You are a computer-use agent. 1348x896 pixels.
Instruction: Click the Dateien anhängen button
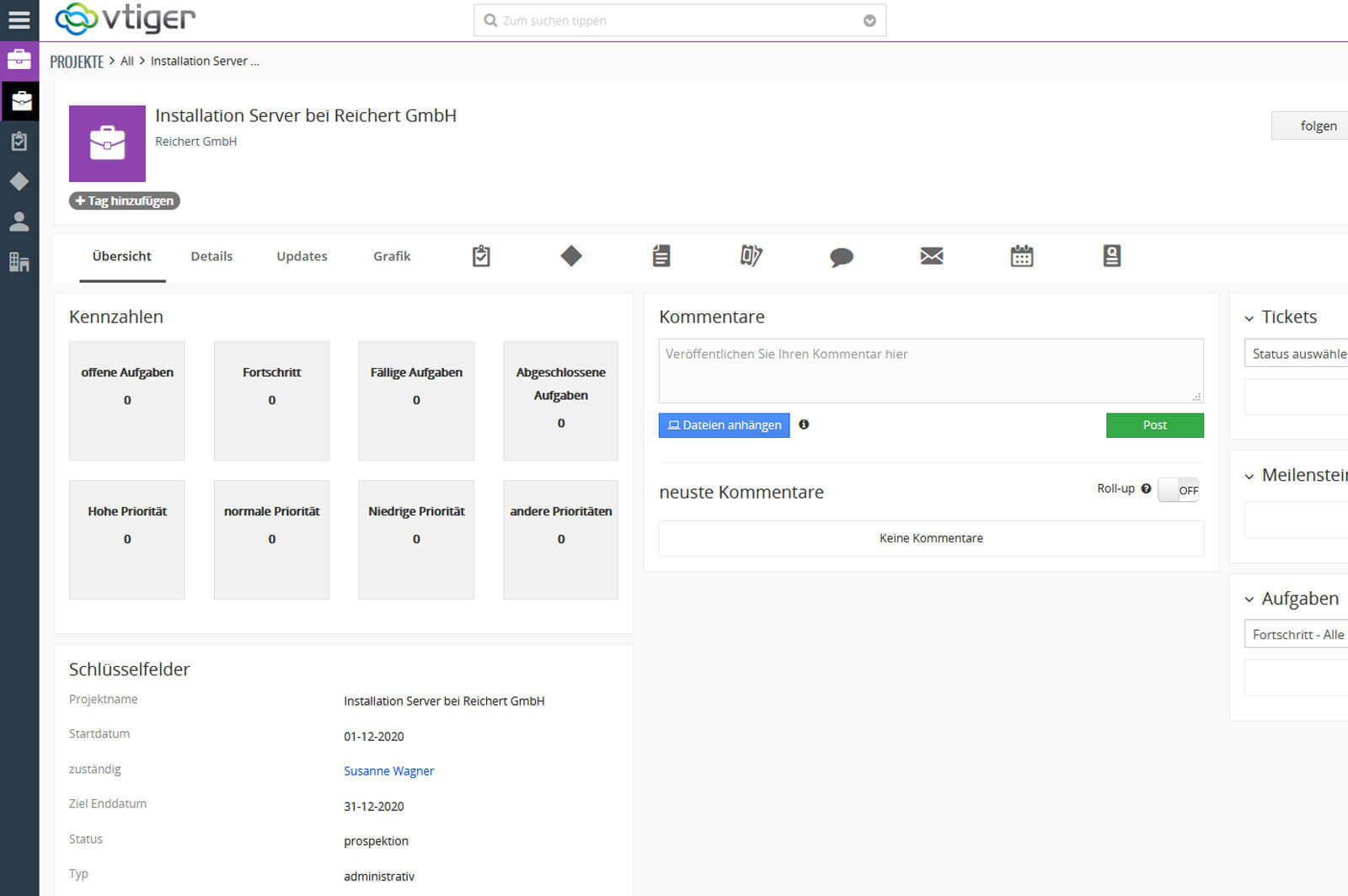[x=724, y=425]
